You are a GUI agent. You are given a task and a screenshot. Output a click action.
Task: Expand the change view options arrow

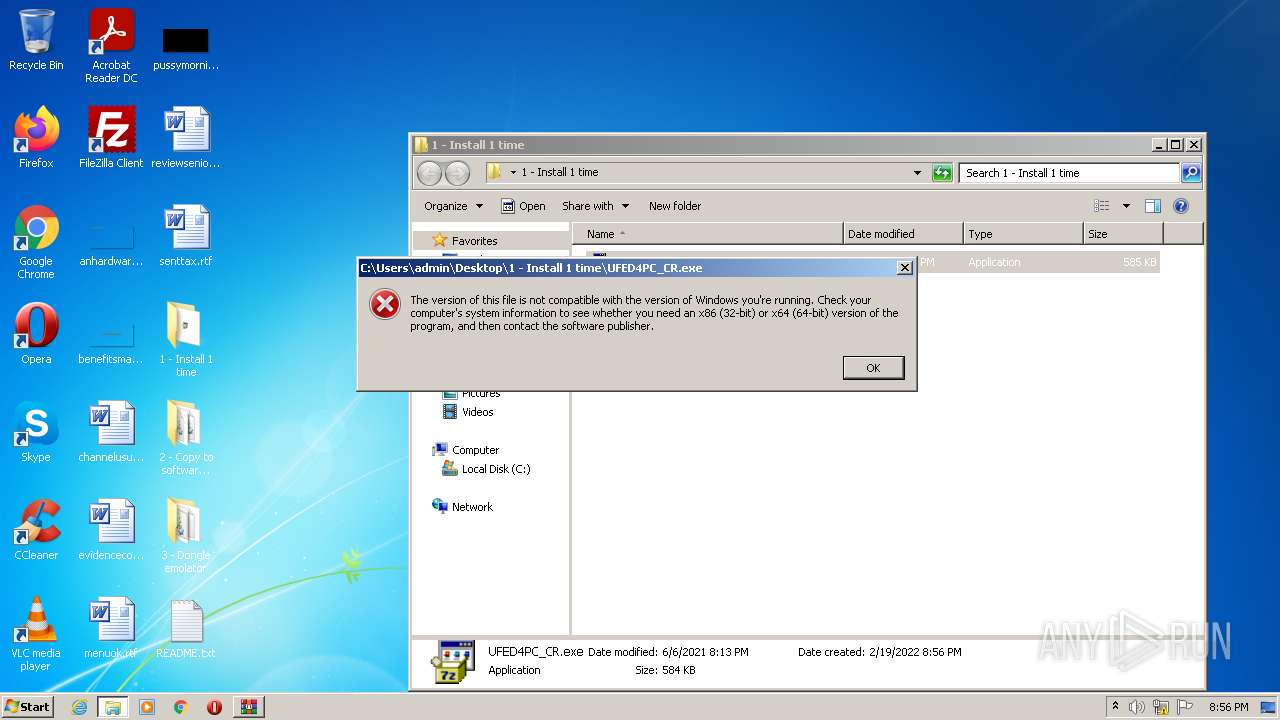click(x=1126, y=206)
